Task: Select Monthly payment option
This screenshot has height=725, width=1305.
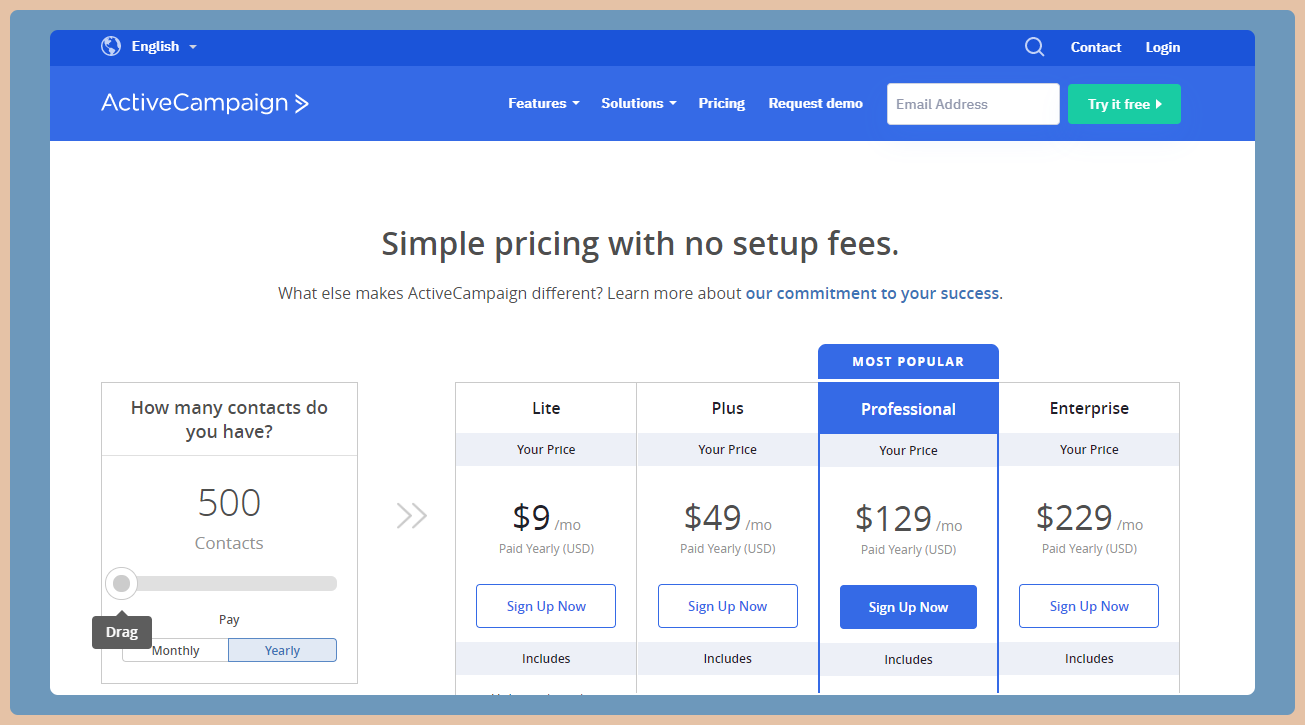Action: 176,650
